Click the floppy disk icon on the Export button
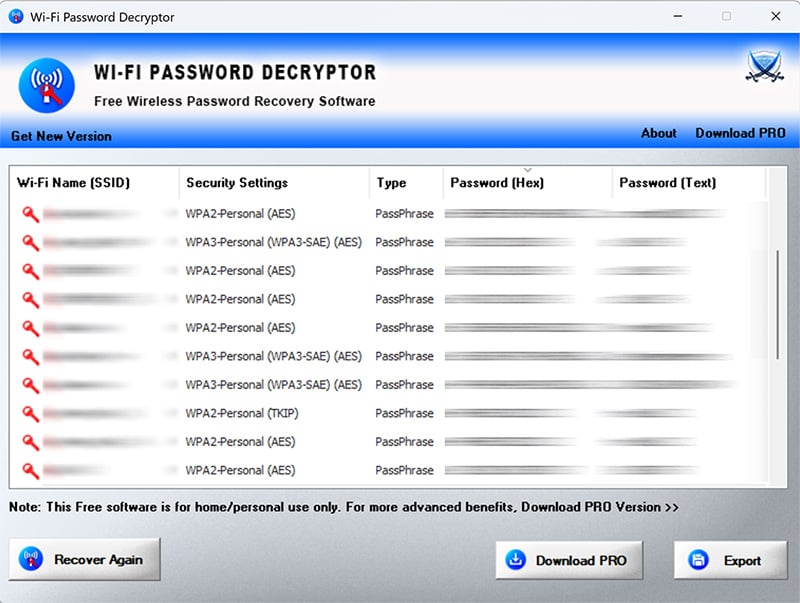The width and height of the screenshot is (800, 603). 700,561
